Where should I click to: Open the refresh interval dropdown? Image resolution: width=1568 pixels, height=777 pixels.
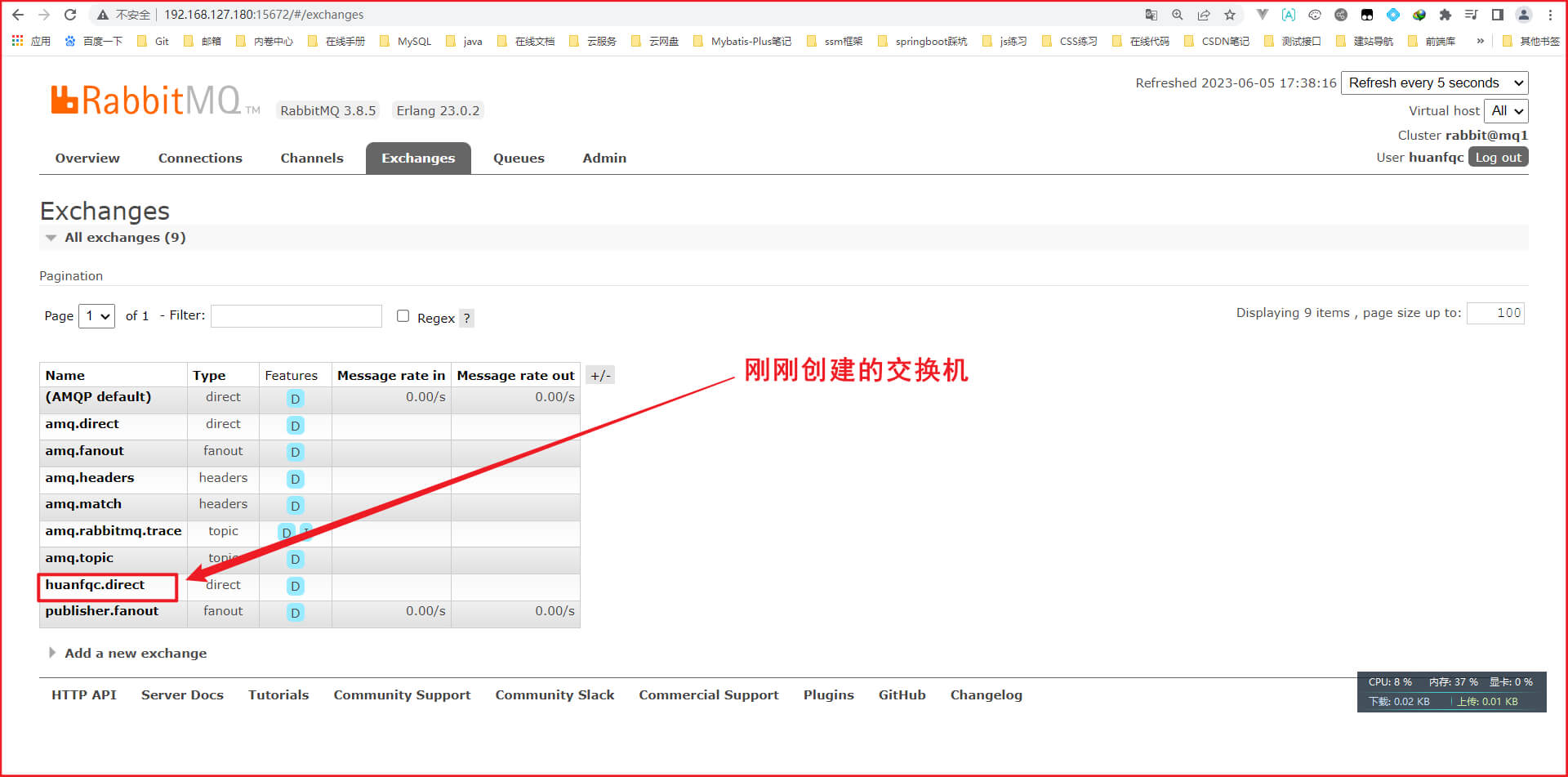pos(1434,83)
